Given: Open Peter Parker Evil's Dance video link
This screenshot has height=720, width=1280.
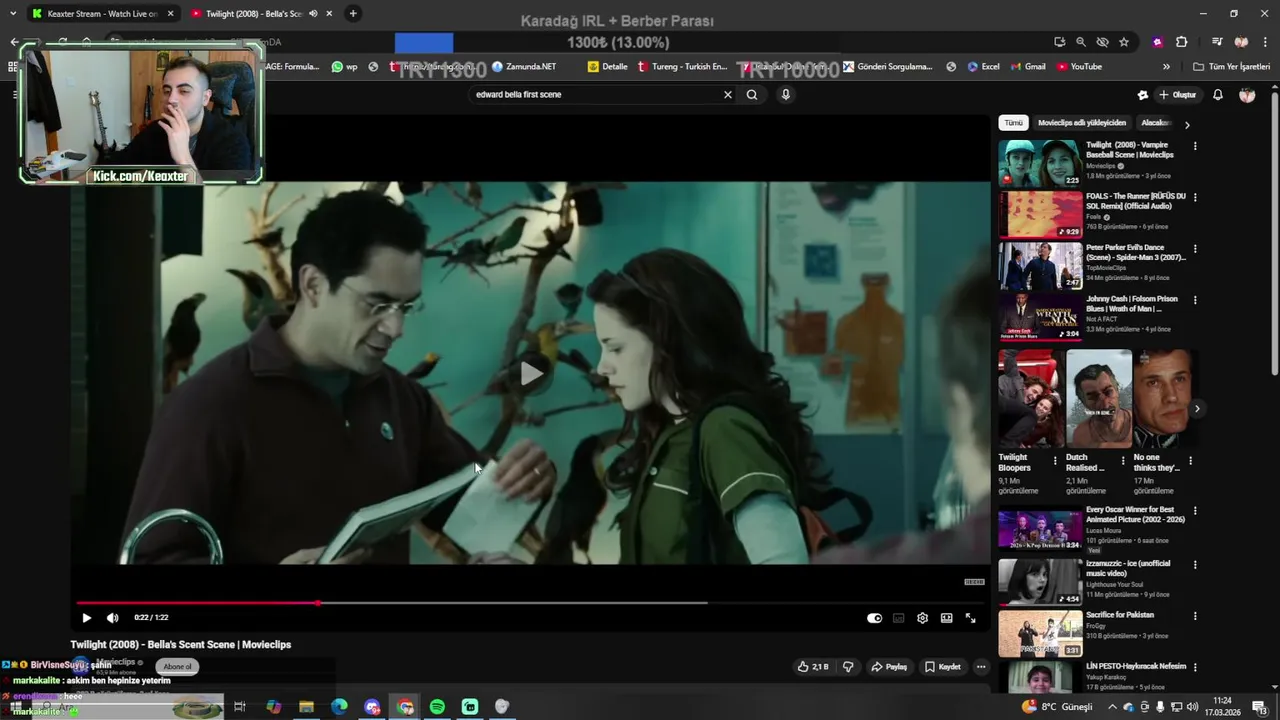Looking at the screenshot, I should click(x=1136, y=252).
